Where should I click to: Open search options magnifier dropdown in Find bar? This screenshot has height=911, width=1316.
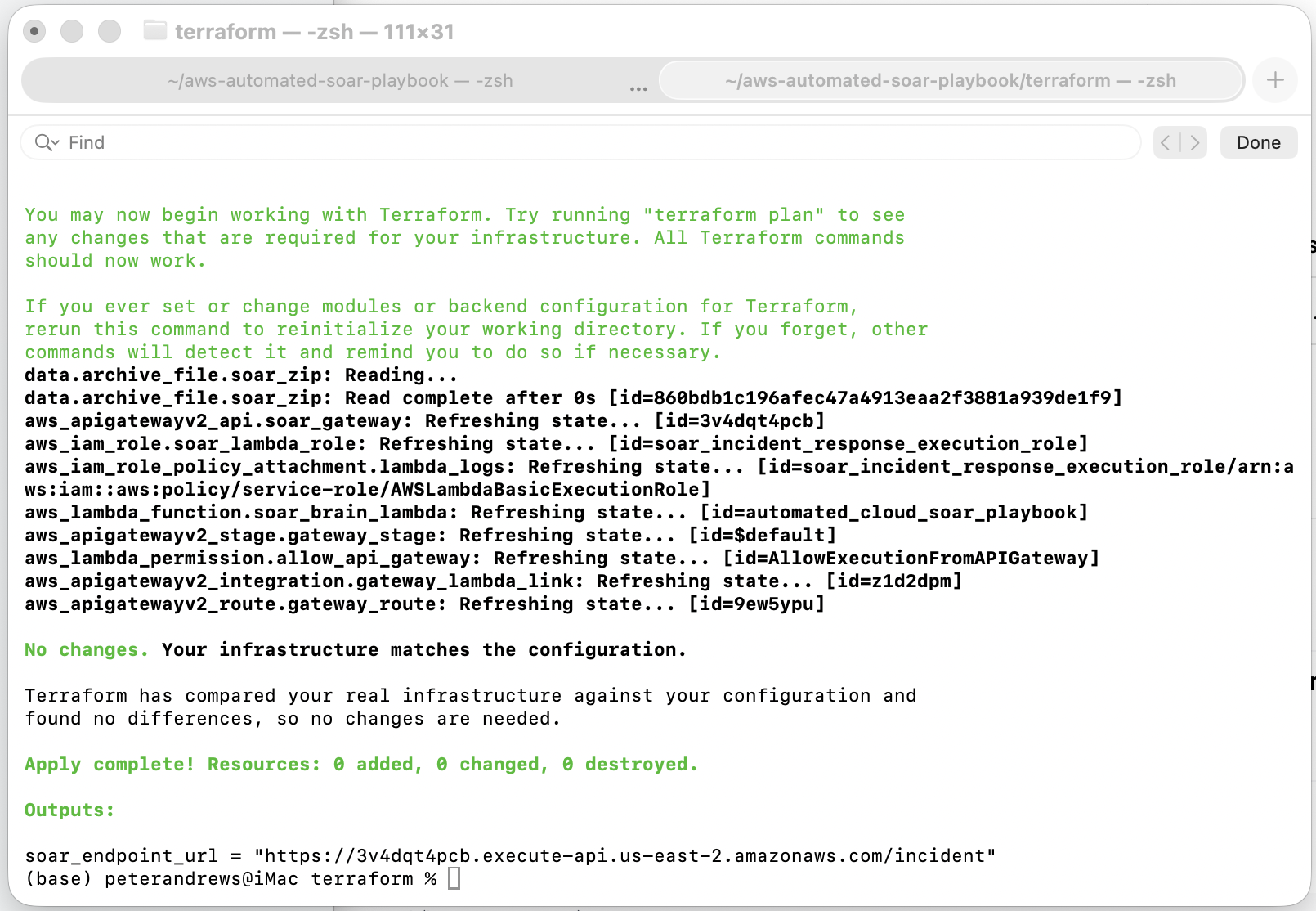[x=47, y=143]
